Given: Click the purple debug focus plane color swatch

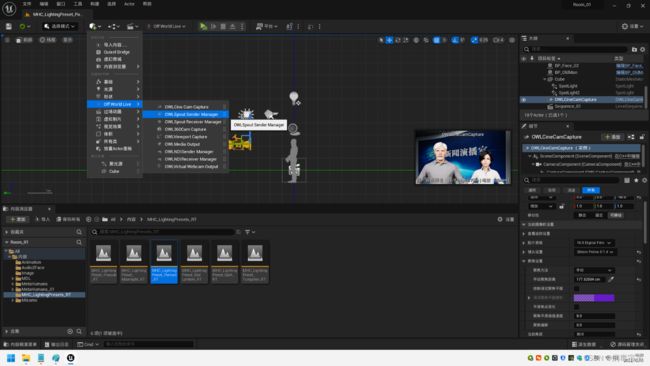Looking at the screenshot, I should [x=594, y=298].
